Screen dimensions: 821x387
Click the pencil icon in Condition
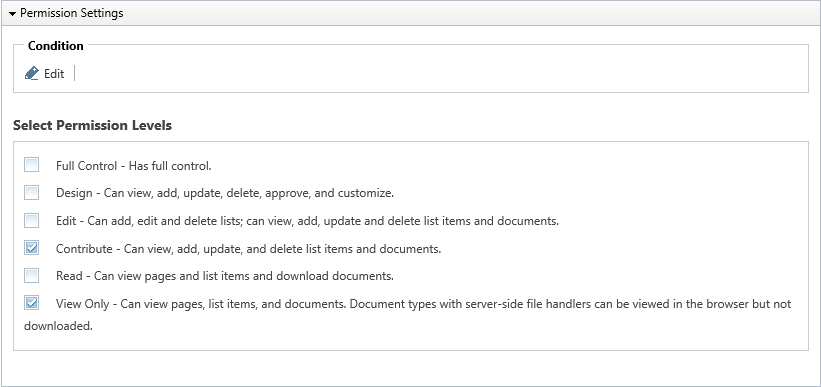point(32,73)
